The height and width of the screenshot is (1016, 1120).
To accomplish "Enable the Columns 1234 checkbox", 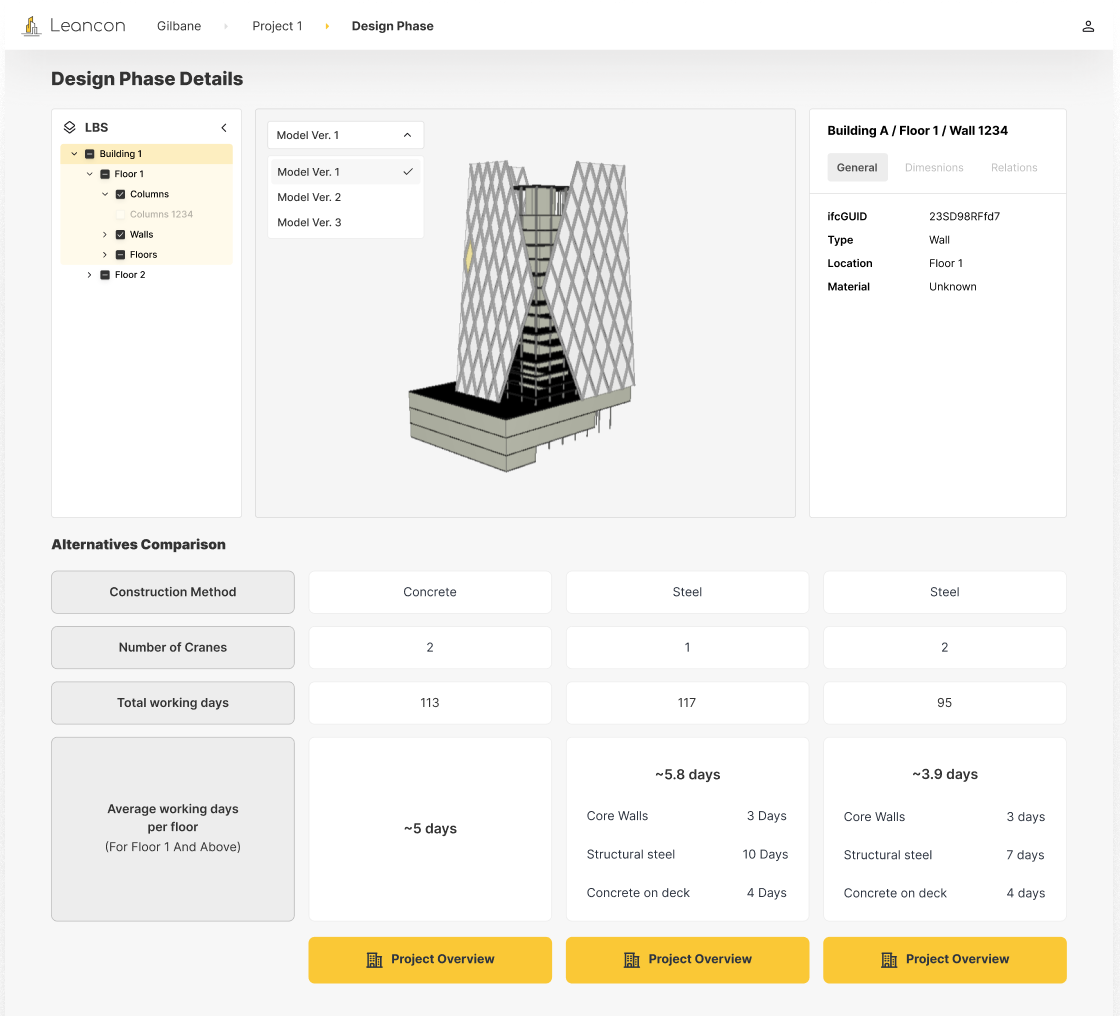I will (x=120, y=214).
